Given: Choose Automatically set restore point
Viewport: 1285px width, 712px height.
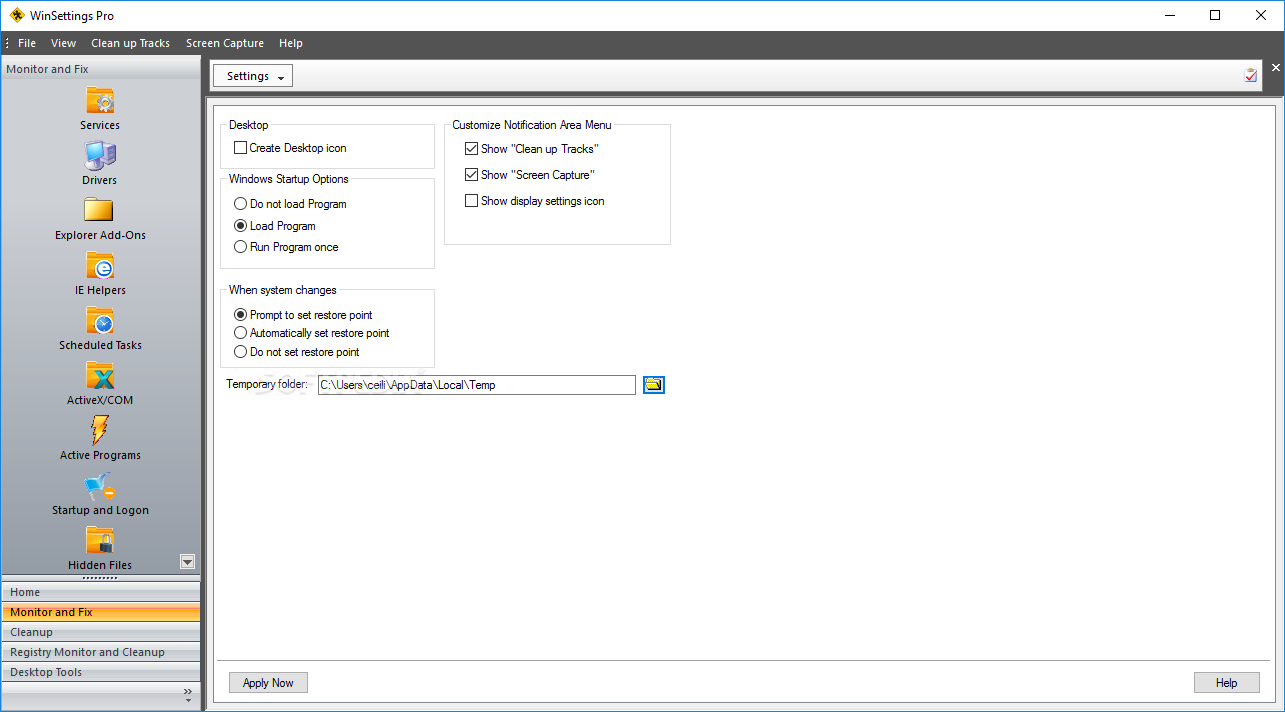Looking at the screenshot, I should coord(240,333).
